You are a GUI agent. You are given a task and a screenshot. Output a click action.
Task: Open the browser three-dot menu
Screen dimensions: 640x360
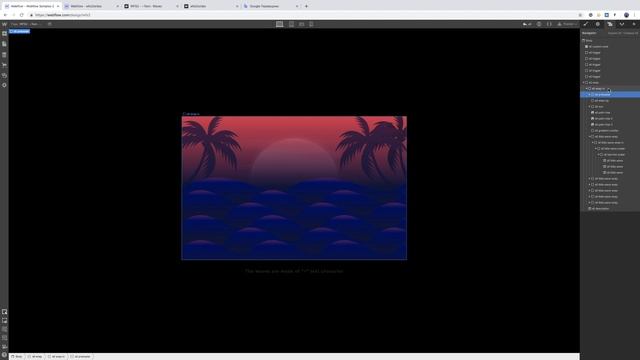635,15
